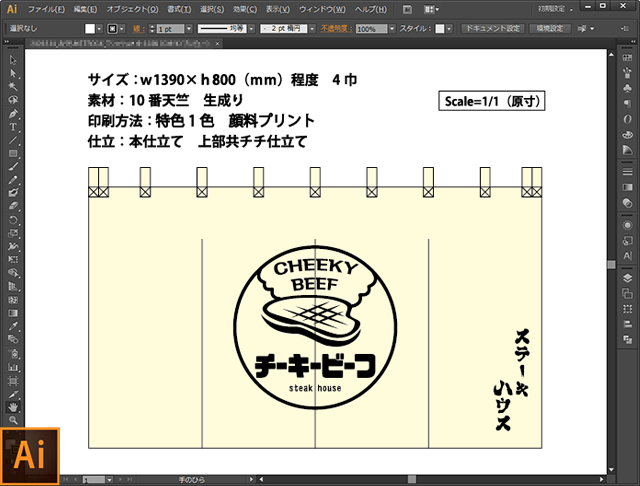Select the Artboard tool
Viewport: 640px width, 486px height.
click(x=13, y=381)
